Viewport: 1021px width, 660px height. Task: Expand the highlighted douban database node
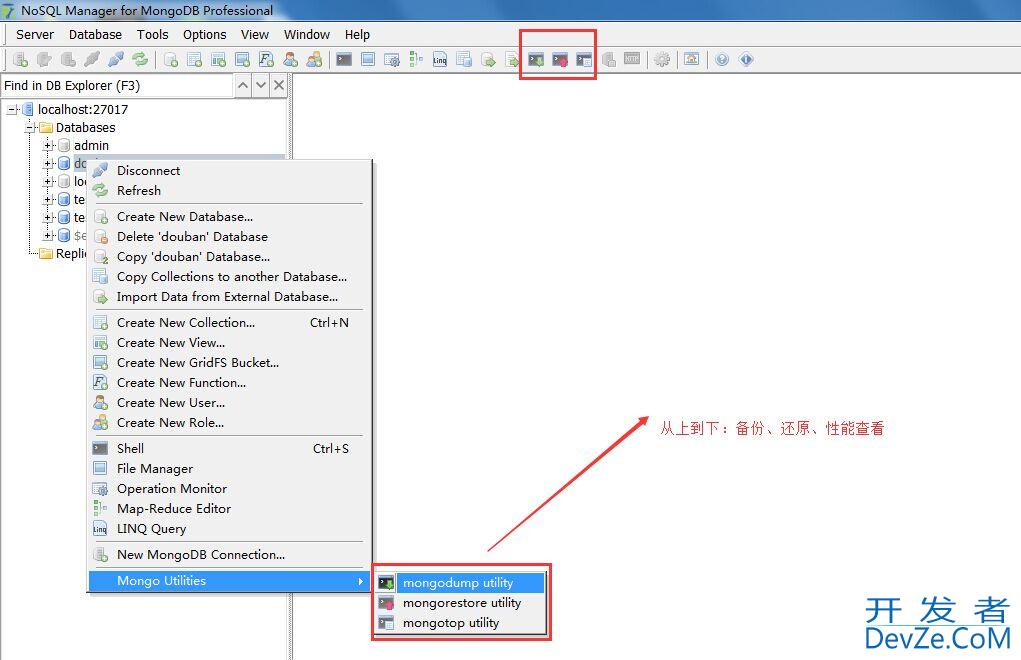pos(48,163)
